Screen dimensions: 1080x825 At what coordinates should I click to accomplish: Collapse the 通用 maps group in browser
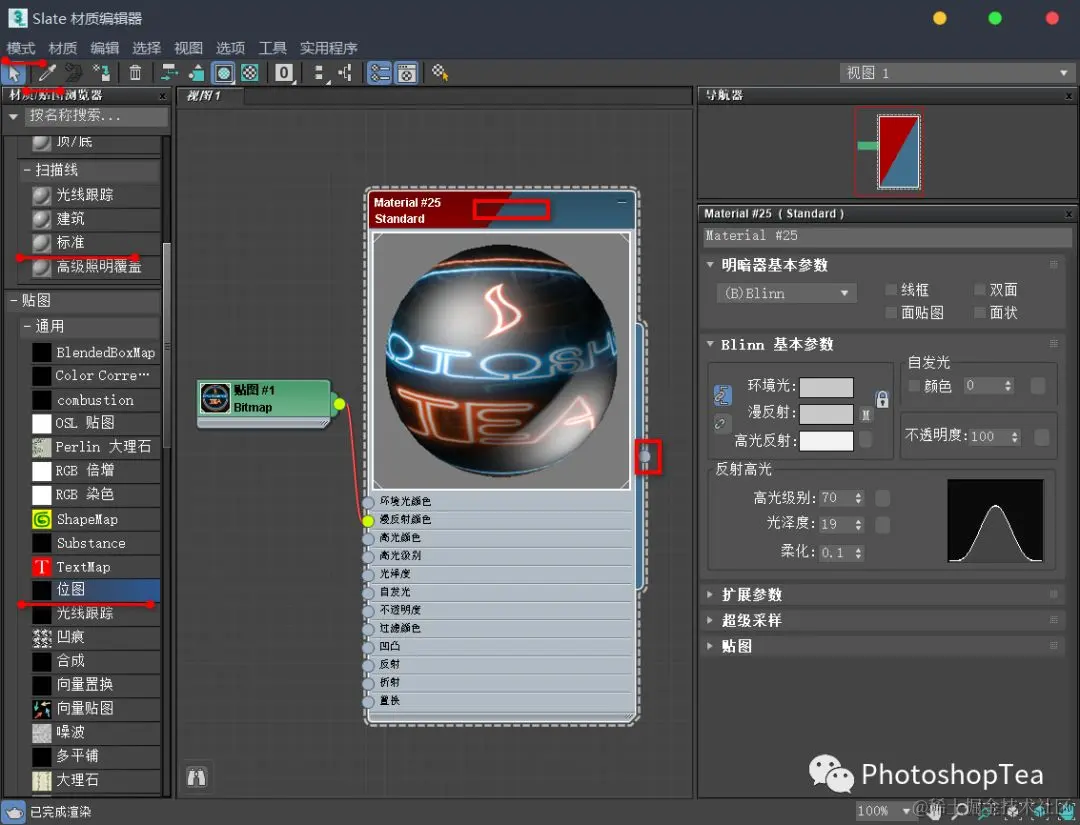pyautogui.click(x=26, y=326)
